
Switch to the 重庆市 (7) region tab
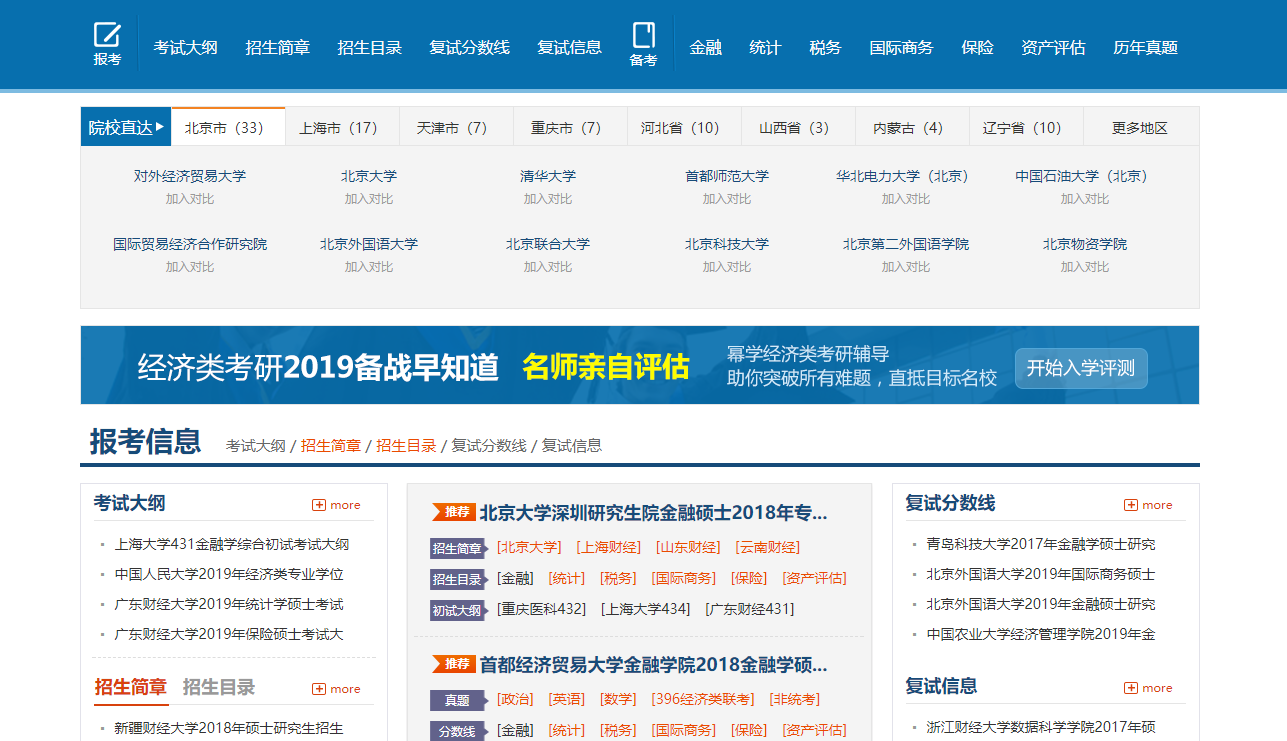[570, 128]
